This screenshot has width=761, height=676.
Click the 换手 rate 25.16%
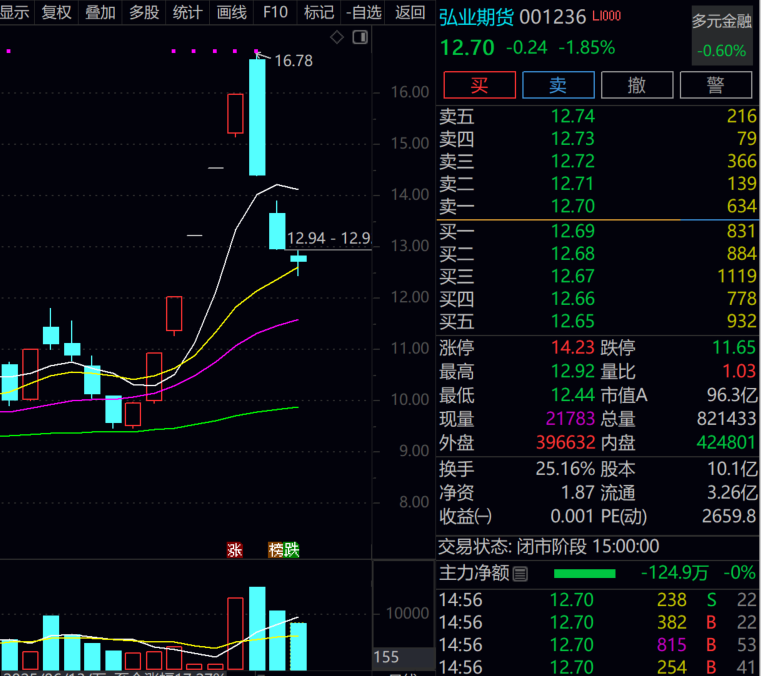[565, 469]
